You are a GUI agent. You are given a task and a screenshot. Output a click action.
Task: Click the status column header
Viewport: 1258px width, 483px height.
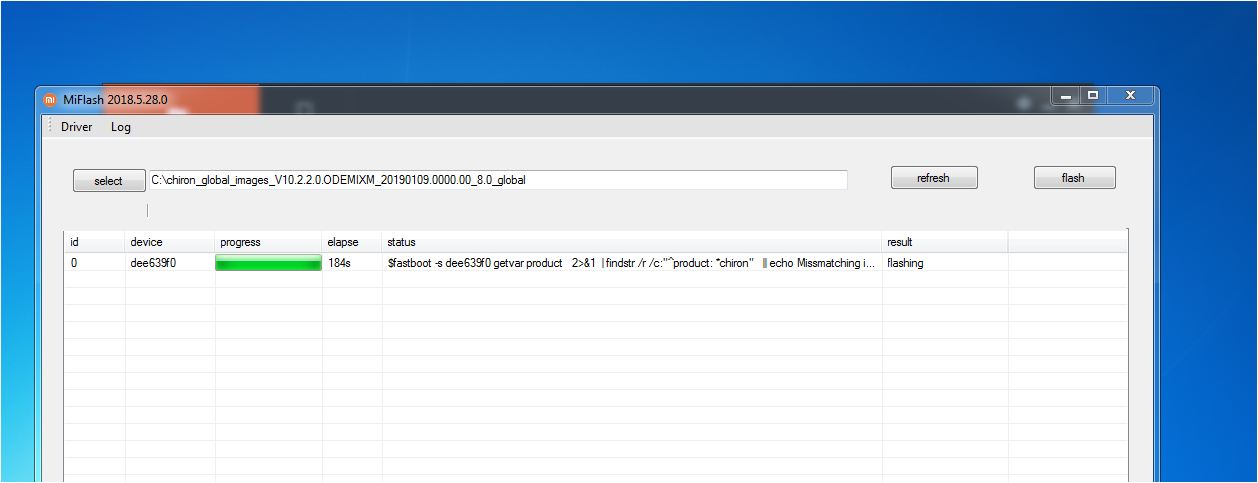(x=632, y=242)
